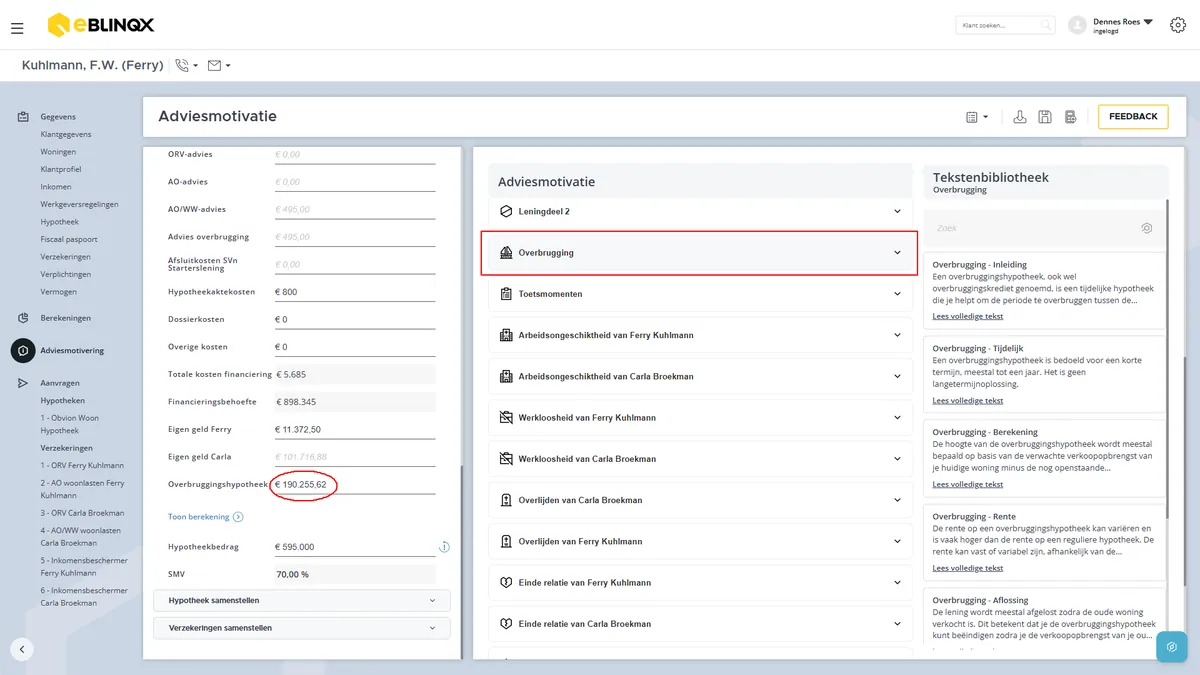
Task: Open Verzekeringen sidebar item
Action: coord(65,257)
